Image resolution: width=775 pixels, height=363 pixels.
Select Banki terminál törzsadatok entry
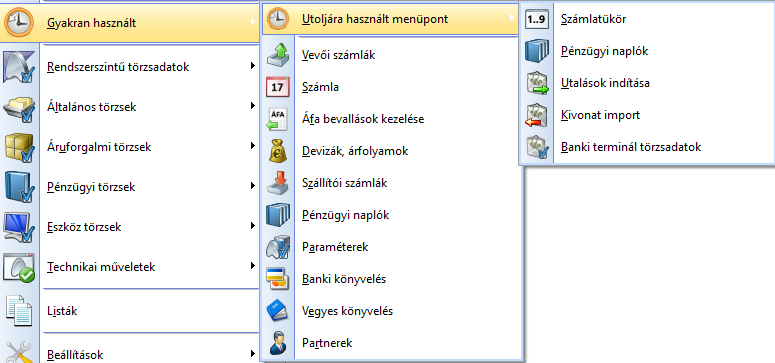click(x=647, y=147)
